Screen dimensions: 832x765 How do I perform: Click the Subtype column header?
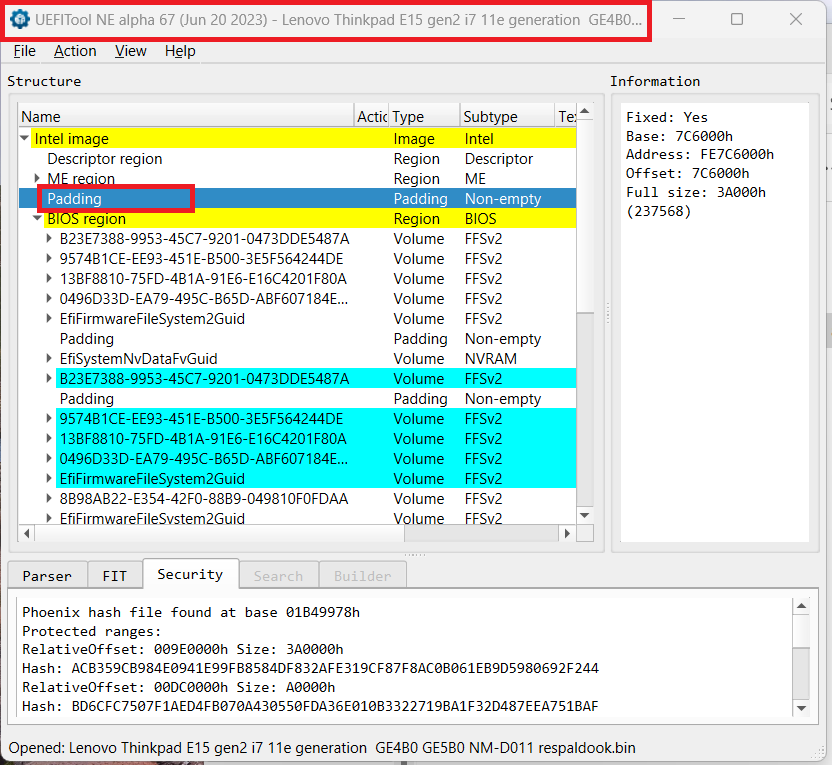pos(507,116)
